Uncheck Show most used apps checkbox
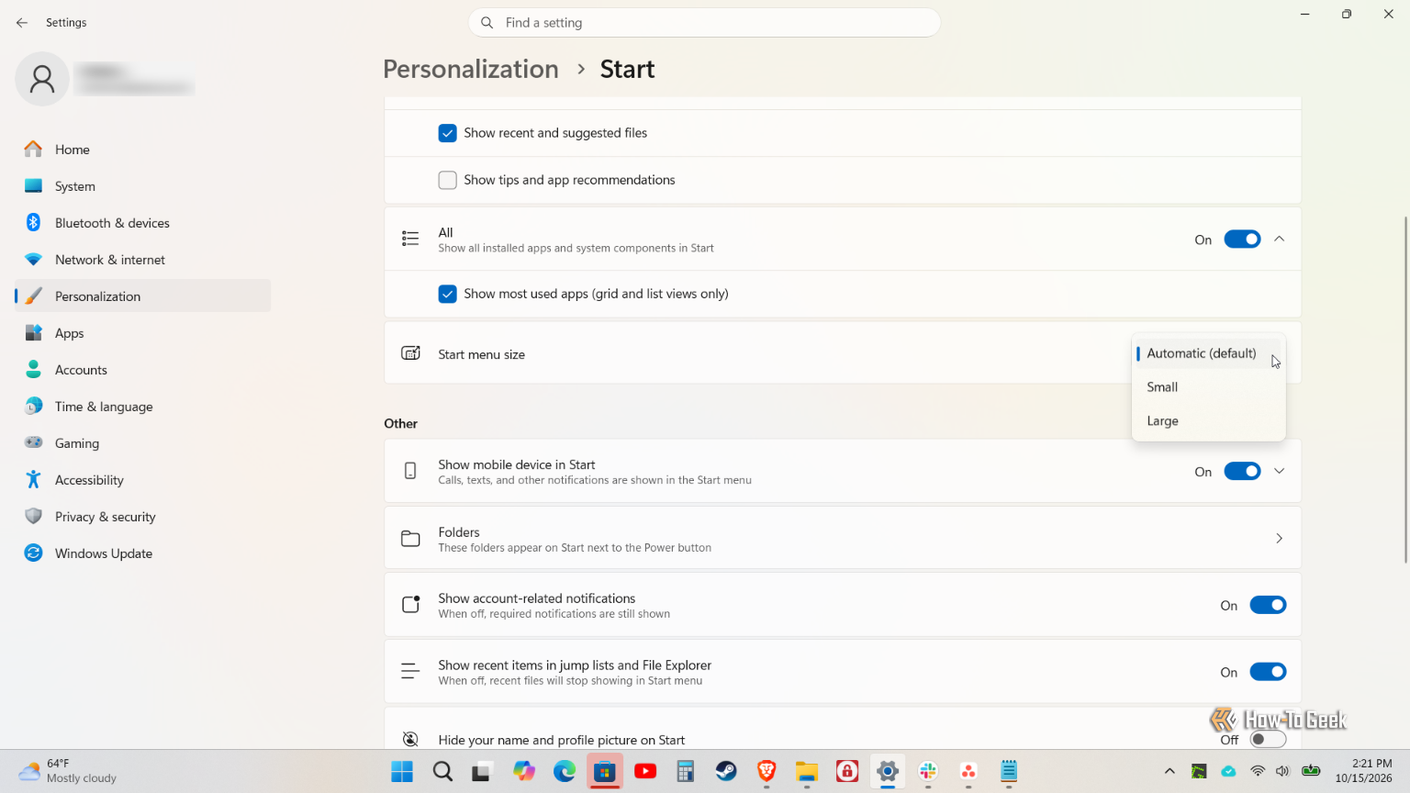This screenshot has width=1410, height=793. pos(447,294)
